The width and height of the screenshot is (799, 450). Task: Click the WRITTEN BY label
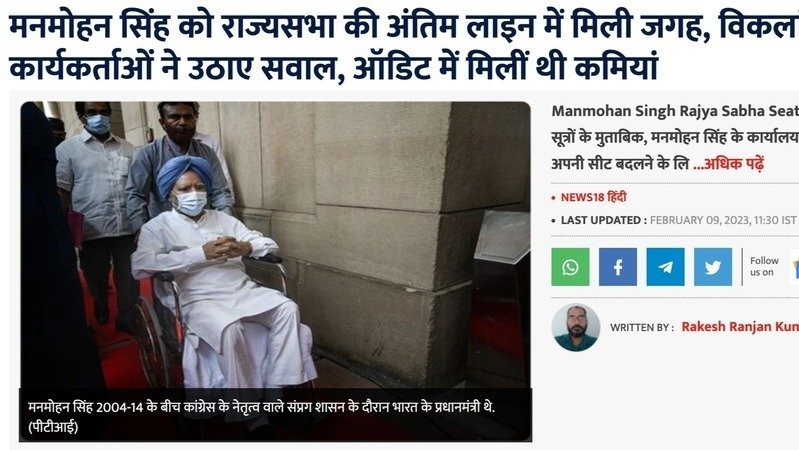[x=642, y=327]
